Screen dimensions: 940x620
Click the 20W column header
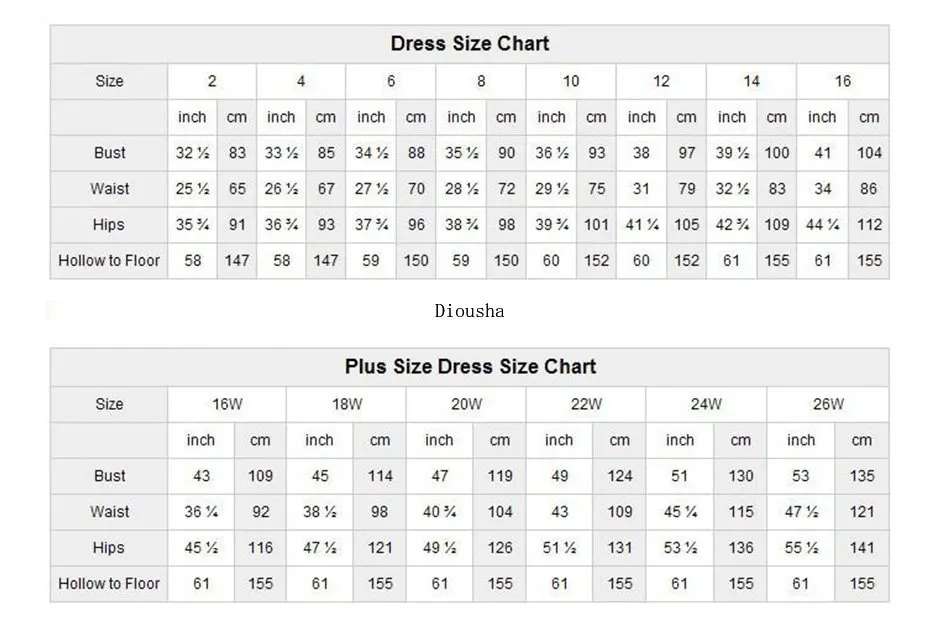click(x=466, y=404)
